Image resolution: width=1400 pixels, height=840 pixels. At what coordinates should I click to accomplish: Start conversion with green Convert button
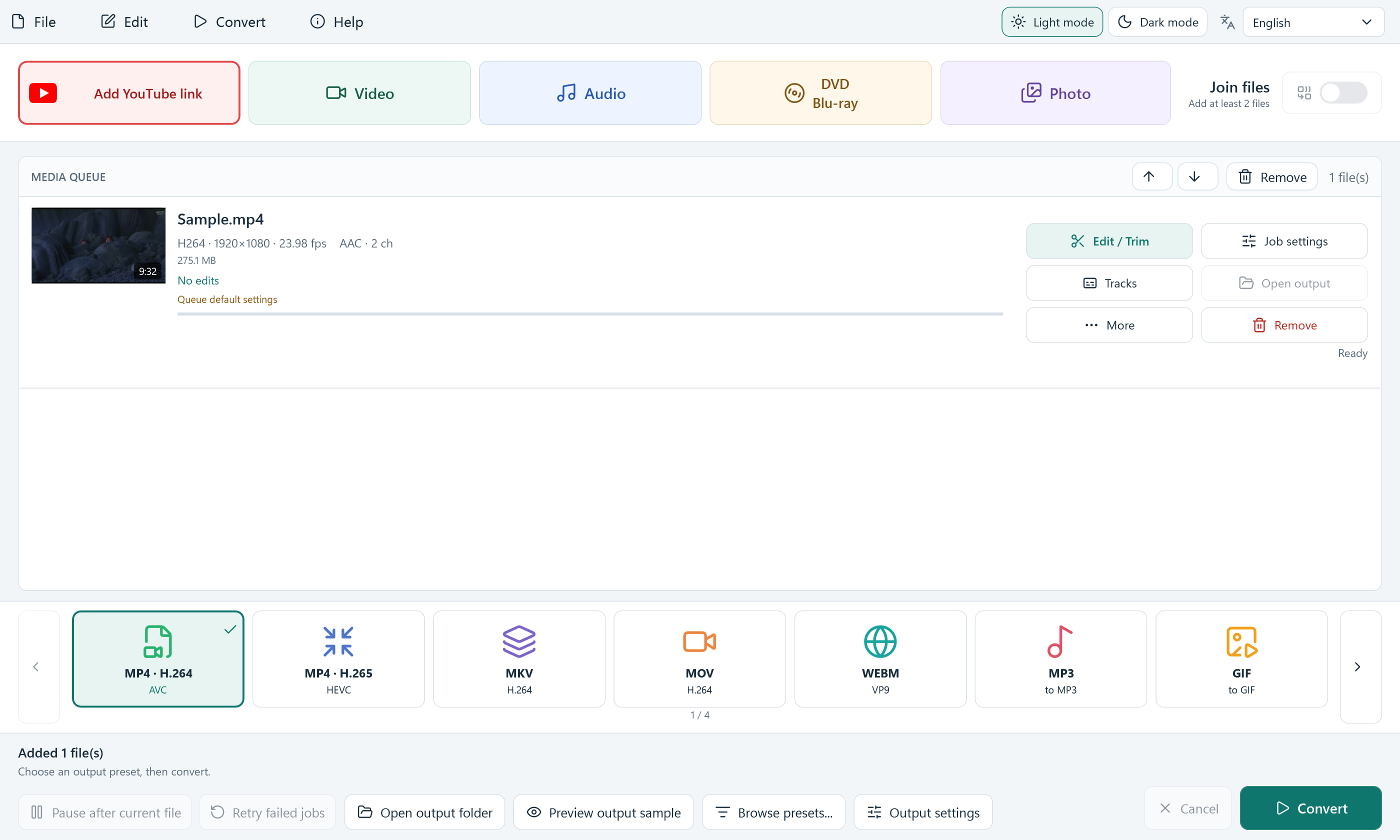[1310, 807]
